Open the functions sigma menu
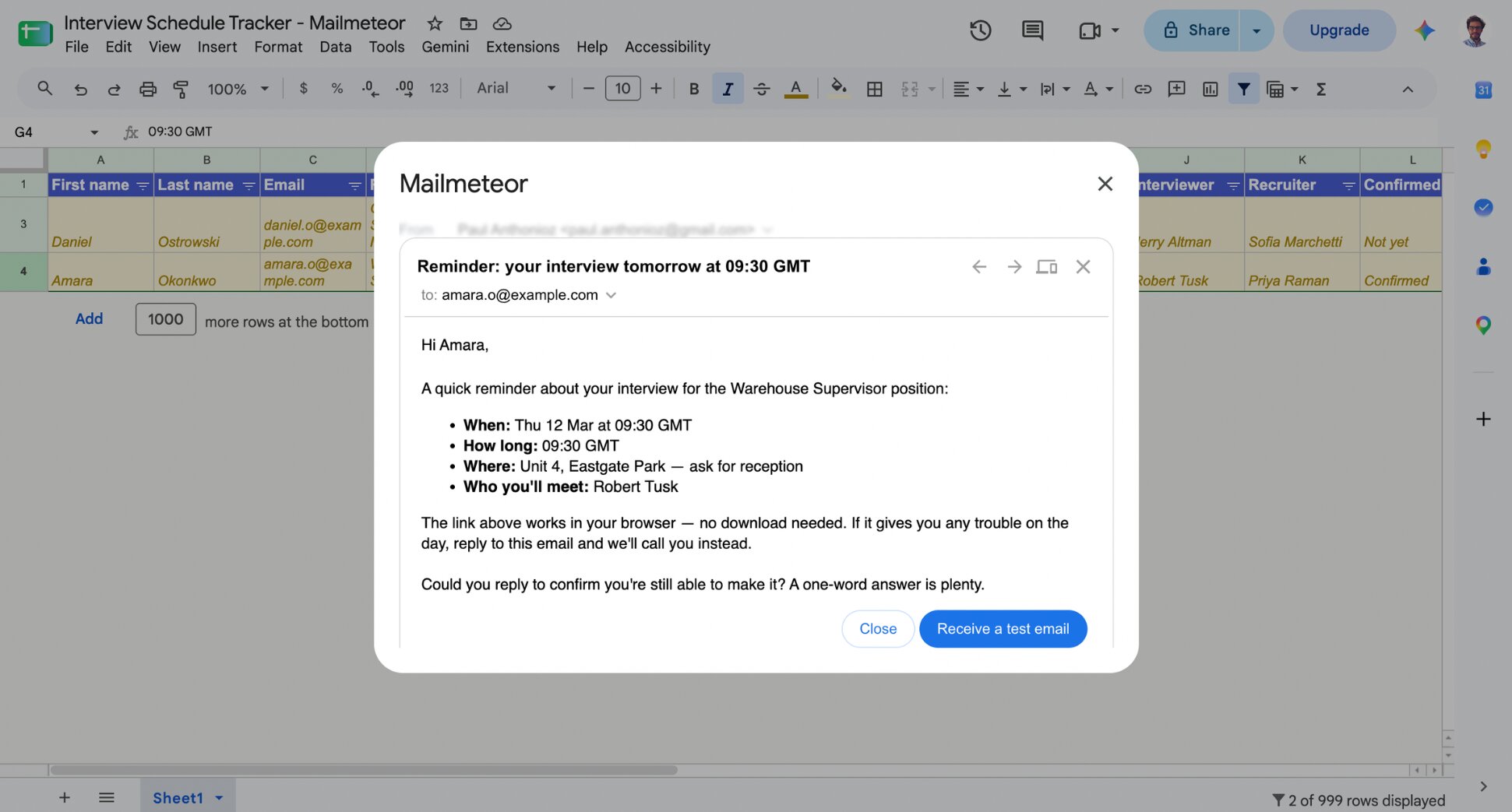The width and height of the screenshot is (1512, 812). click(1321, 89)
